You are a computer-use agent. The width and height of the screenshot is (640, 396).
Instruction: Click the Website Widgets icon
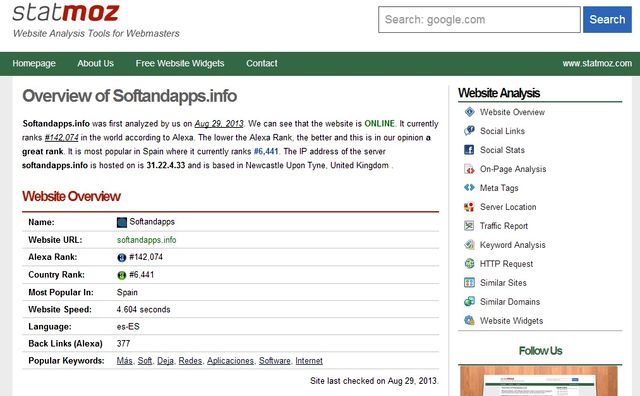point(469,320)
